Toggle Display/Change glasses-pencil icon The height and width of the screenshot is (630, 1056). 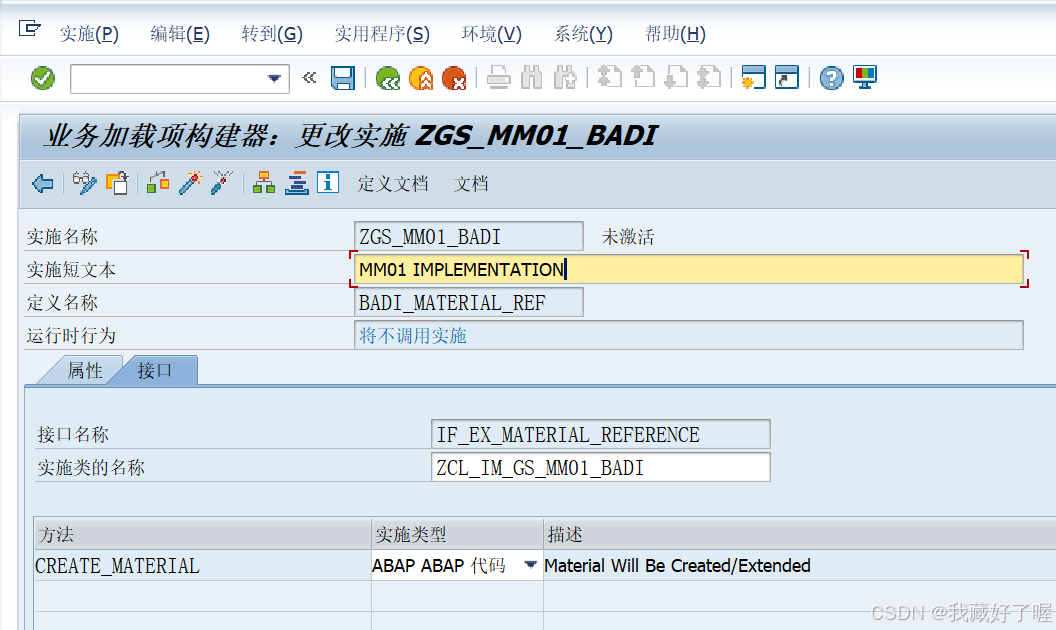tap(84, 183)
